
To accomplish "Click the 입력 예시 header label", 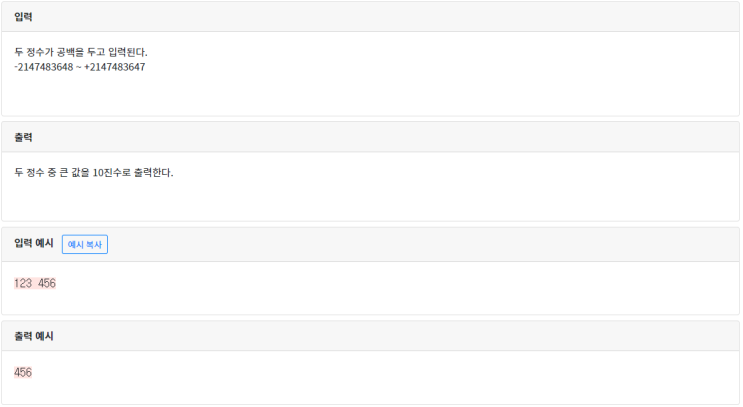I will [34, 244].
